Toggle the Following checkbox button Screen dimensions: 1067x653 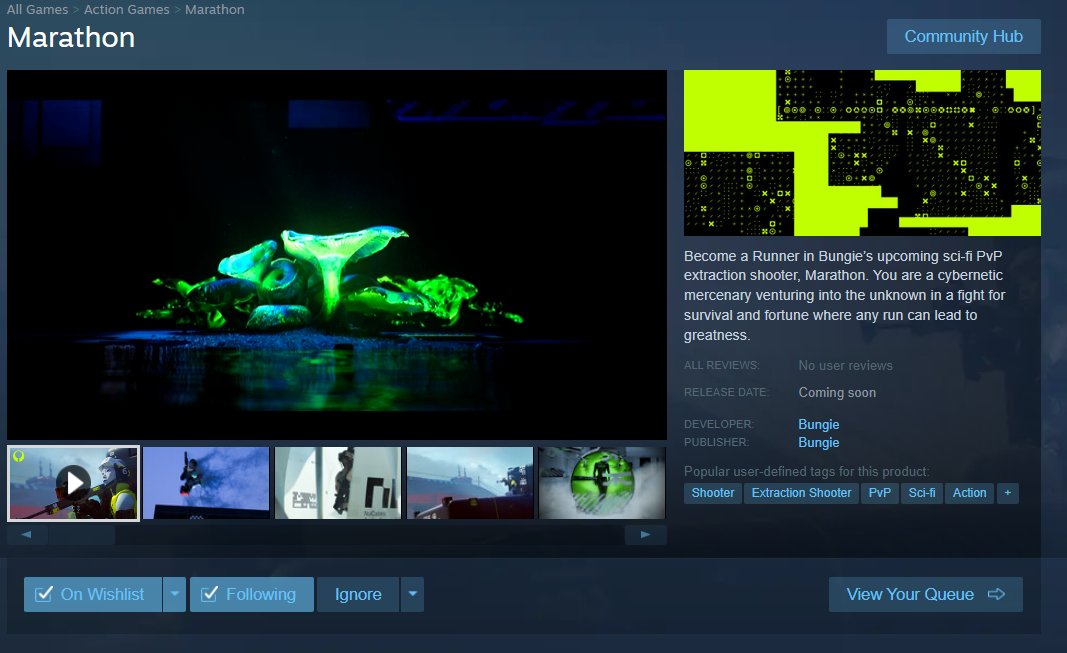[252, 595]
